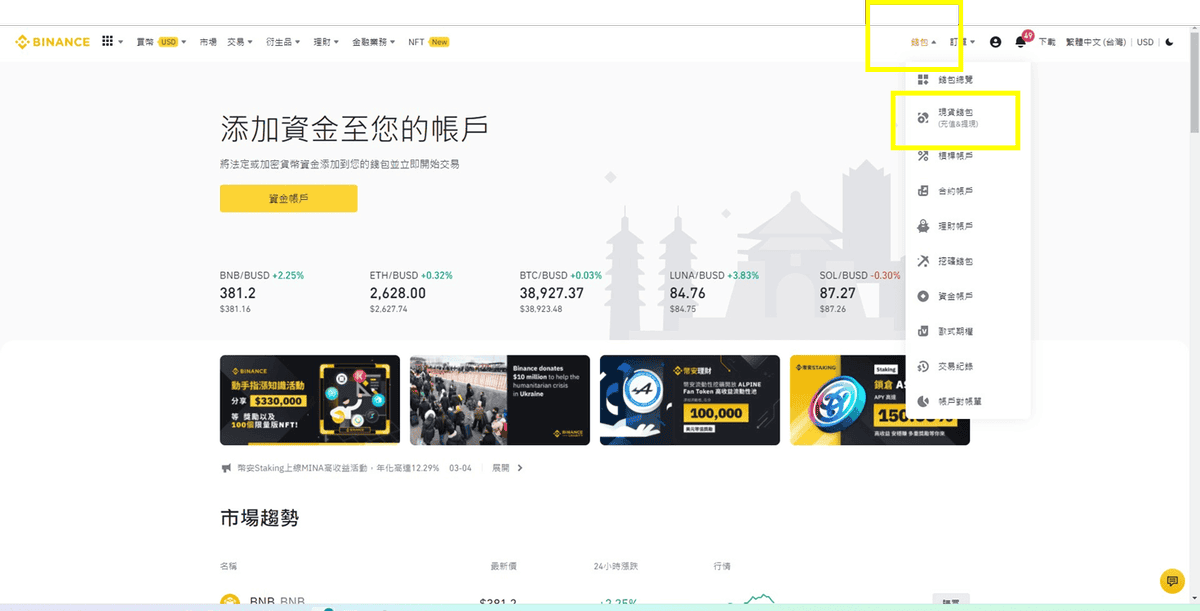This screenshot has height=611, width=1200.
Task: Click the 市場趨勢 heading
Action: click(260, 518)
